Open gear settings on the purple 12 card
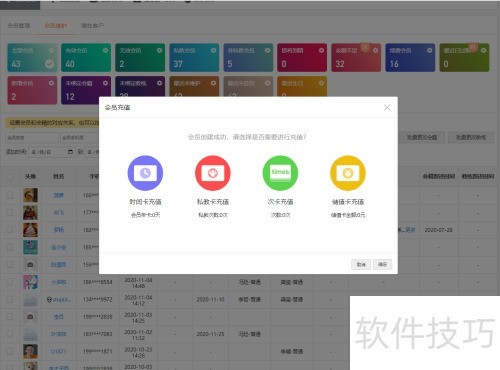Screen dimensions: 500x370 tap(105, 83)
